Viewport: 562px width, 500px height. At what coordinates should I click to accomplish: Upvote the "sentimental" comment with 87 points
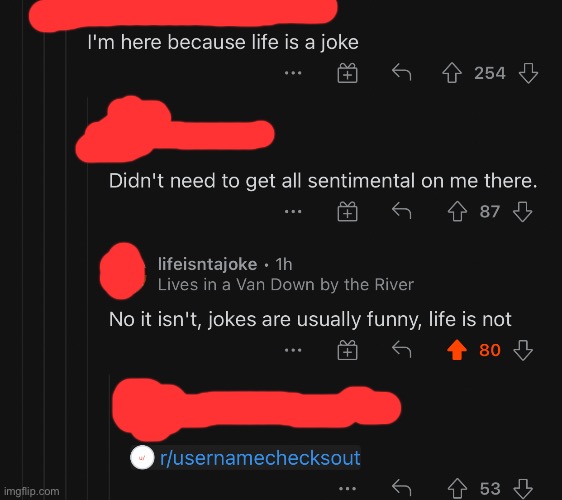pos(457,211)
